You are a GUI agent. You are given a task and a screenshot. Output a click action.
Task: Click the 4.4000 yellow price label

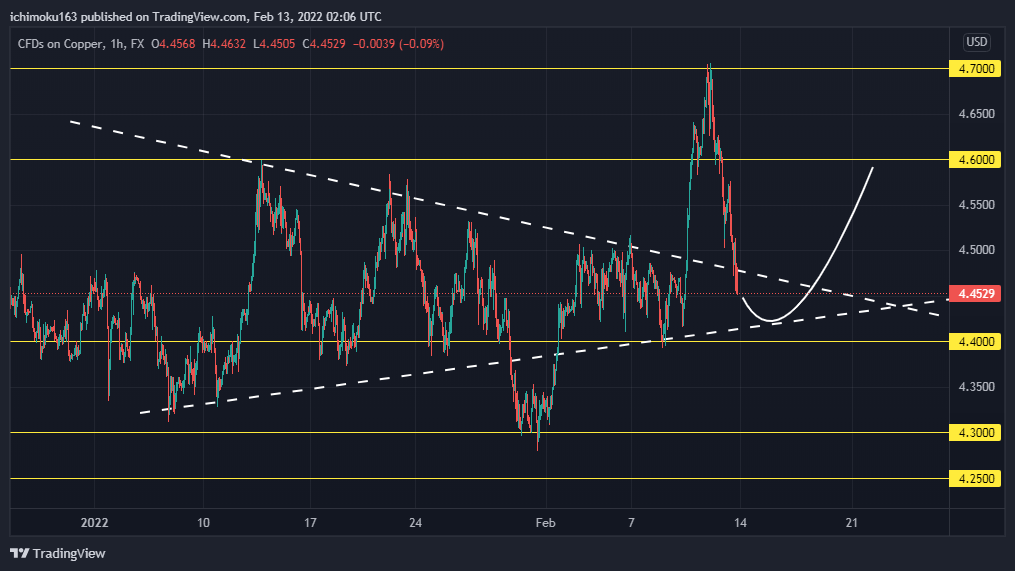coord(975,341)
